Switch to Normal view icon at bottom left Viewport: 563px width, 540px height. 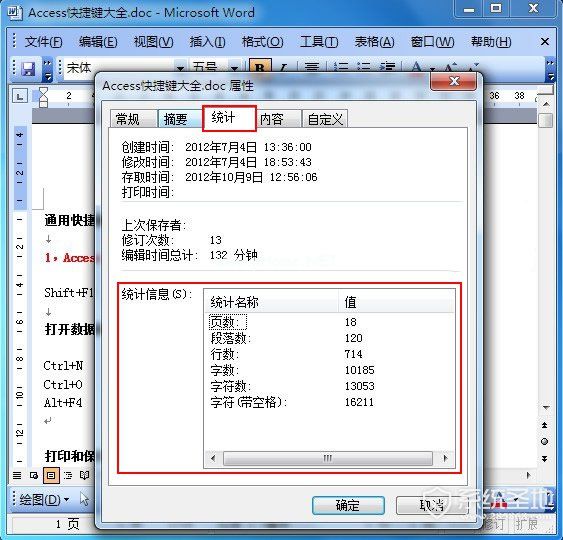click(17, 476)
